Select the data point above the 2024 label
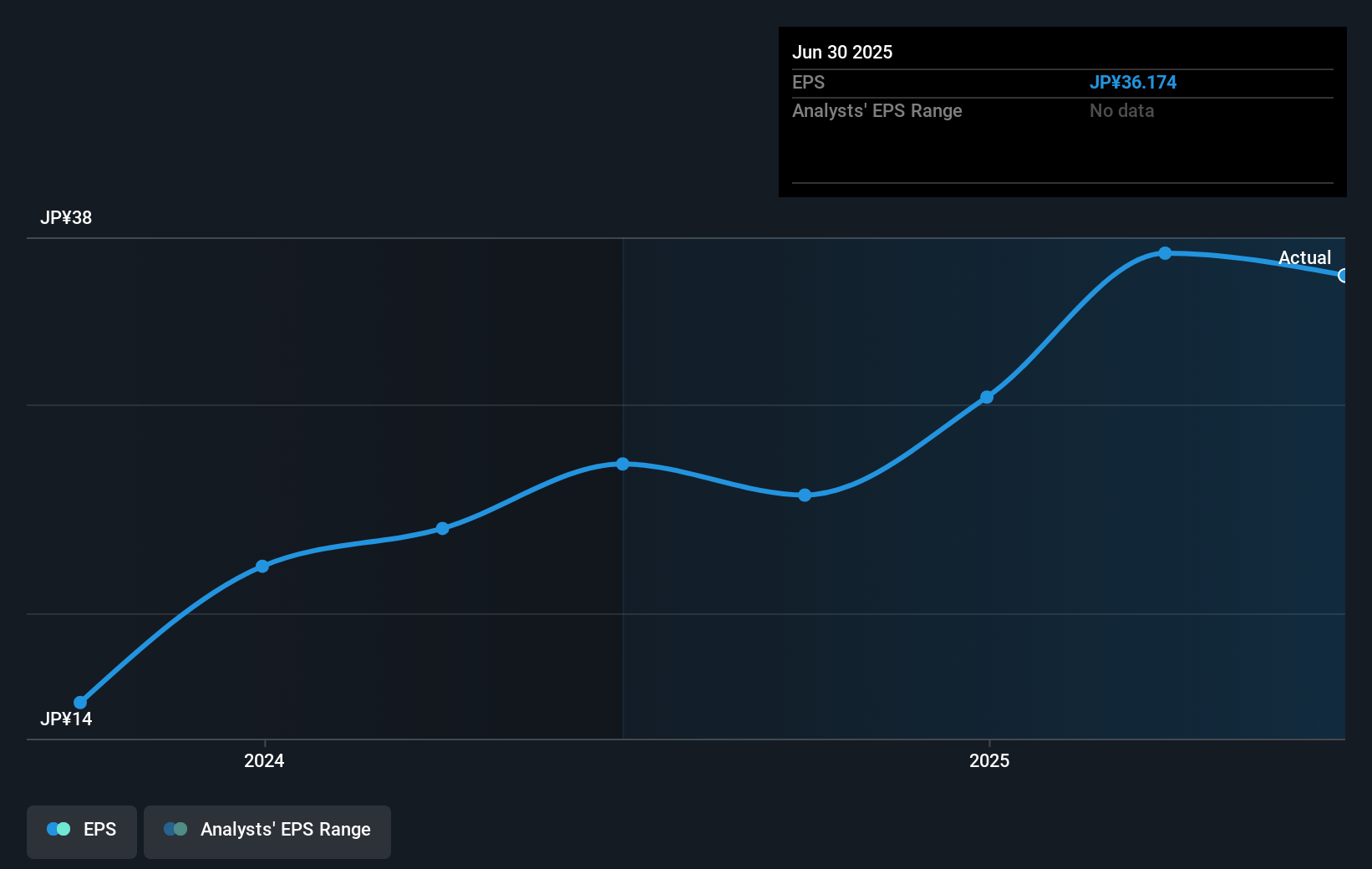 (x=263, y=566)
